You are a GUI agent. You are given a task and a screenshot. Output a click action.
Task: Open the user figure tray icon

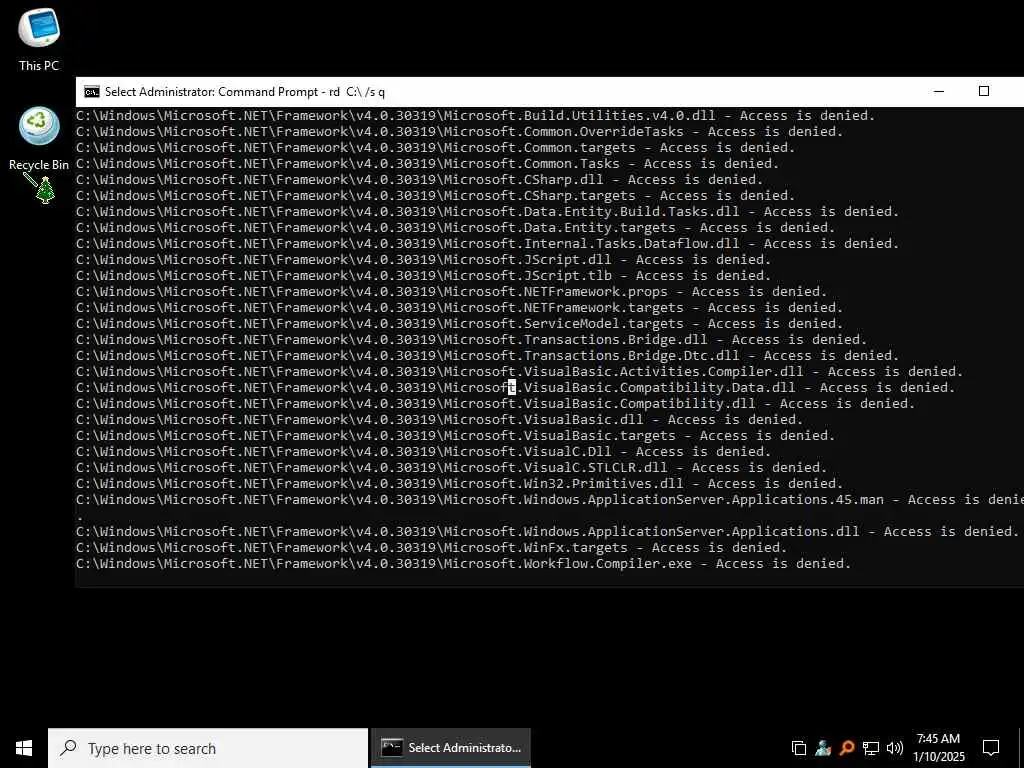(x=822, y=748)
